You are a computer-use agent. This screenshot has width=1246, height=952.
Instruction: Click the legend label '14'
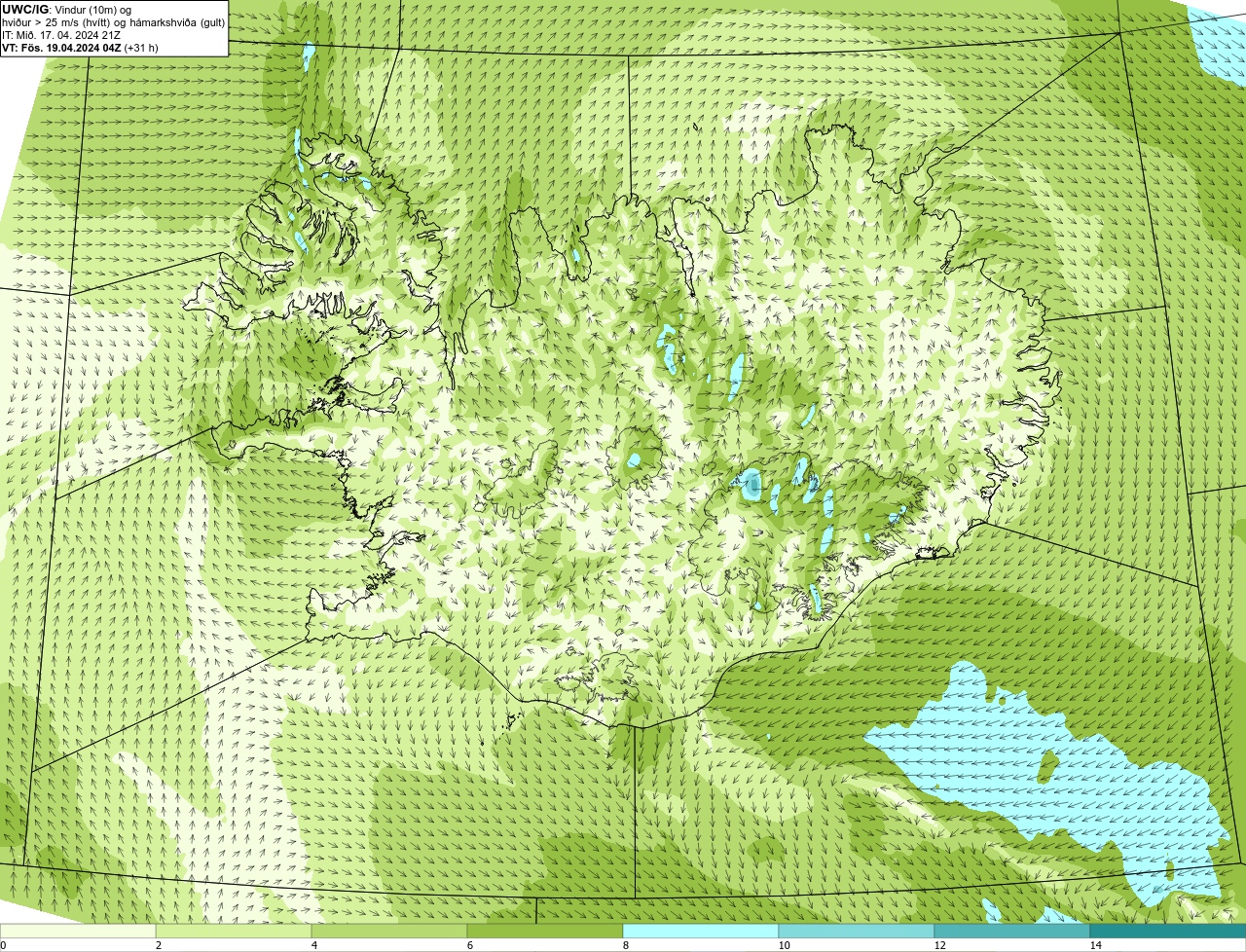click(x=1095, y=945)
